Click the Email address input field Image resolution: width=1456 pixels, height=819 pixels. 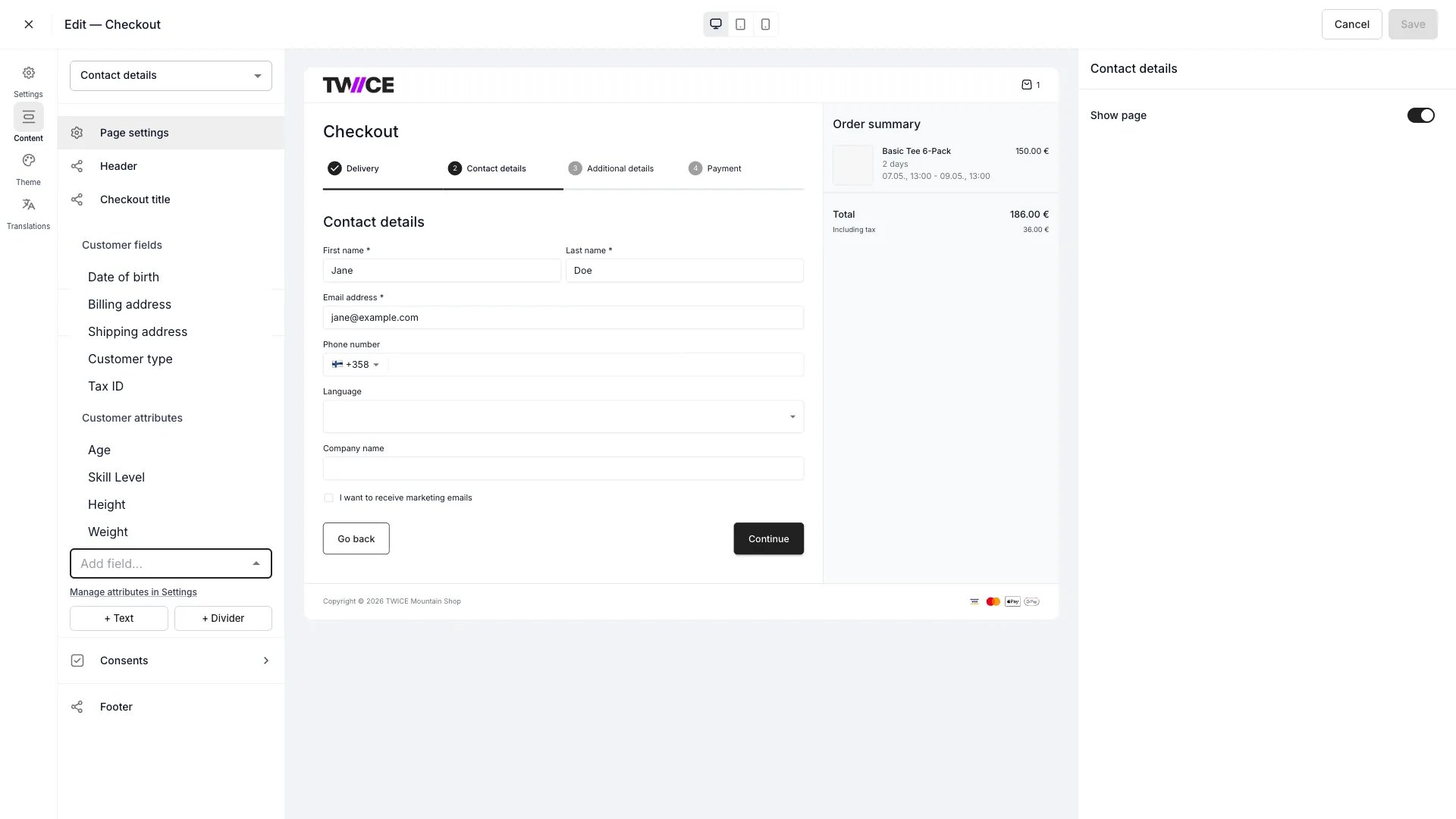[563, 318]
